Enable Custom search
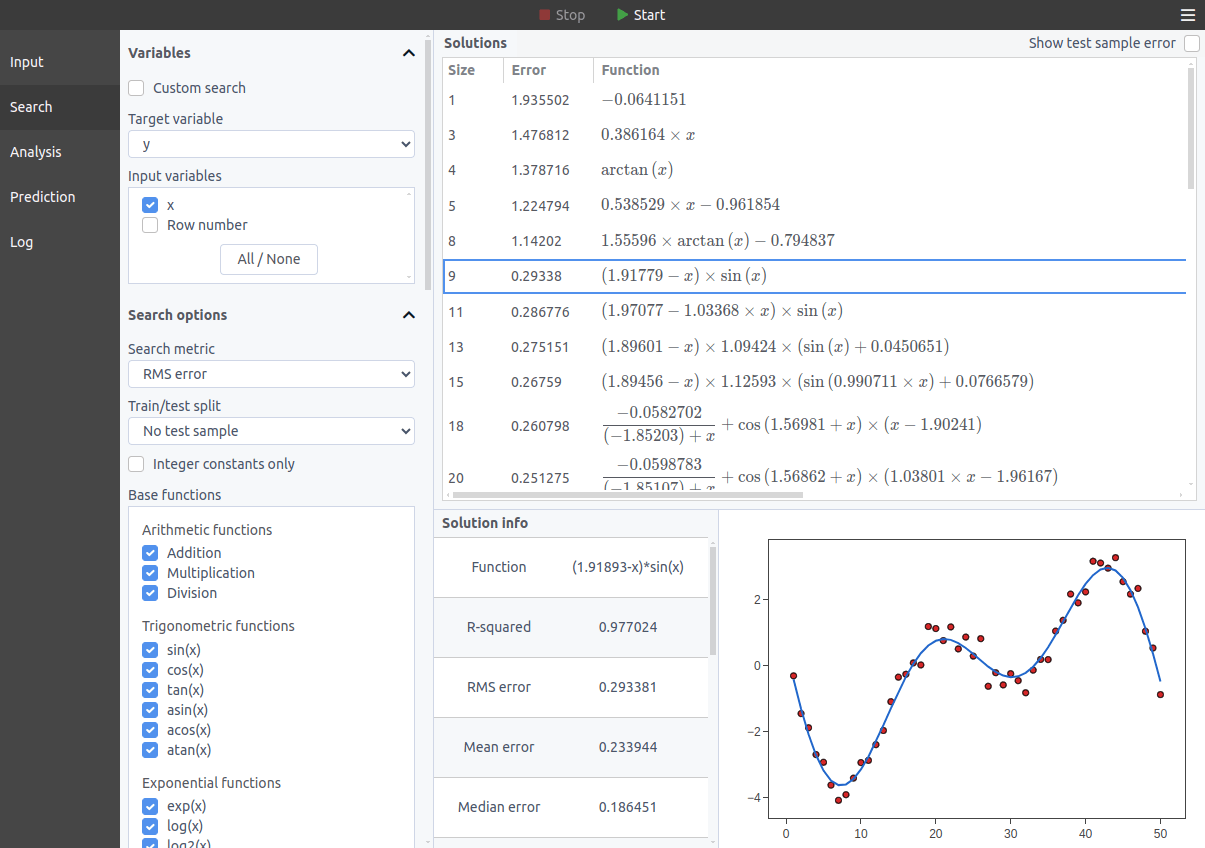Image resolution: width=1205 pixels, height=848 pixels. pyautogui.click(x=136, y=87)
